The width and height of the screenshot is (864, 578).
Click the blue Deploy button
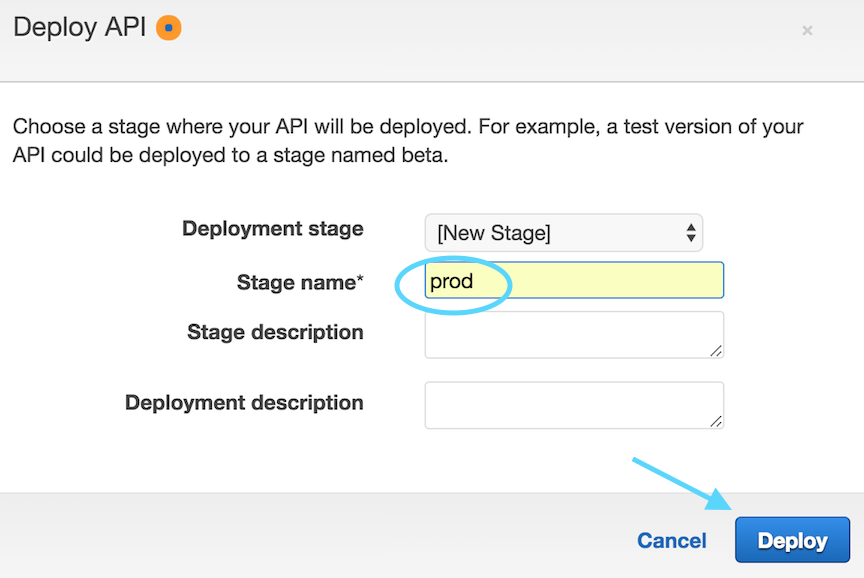(x=792, y=539)
